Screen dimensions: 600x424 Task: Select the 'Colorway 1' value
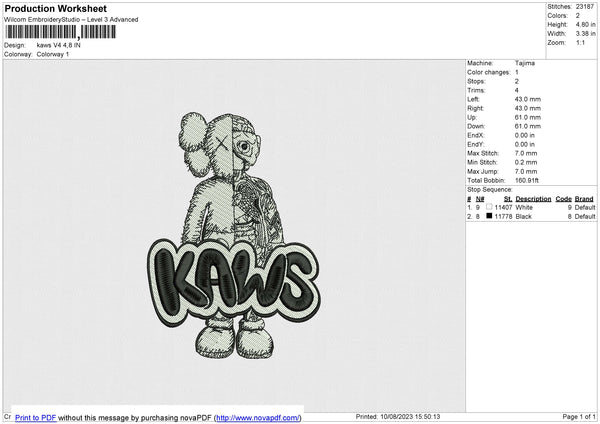pos(53,54)
